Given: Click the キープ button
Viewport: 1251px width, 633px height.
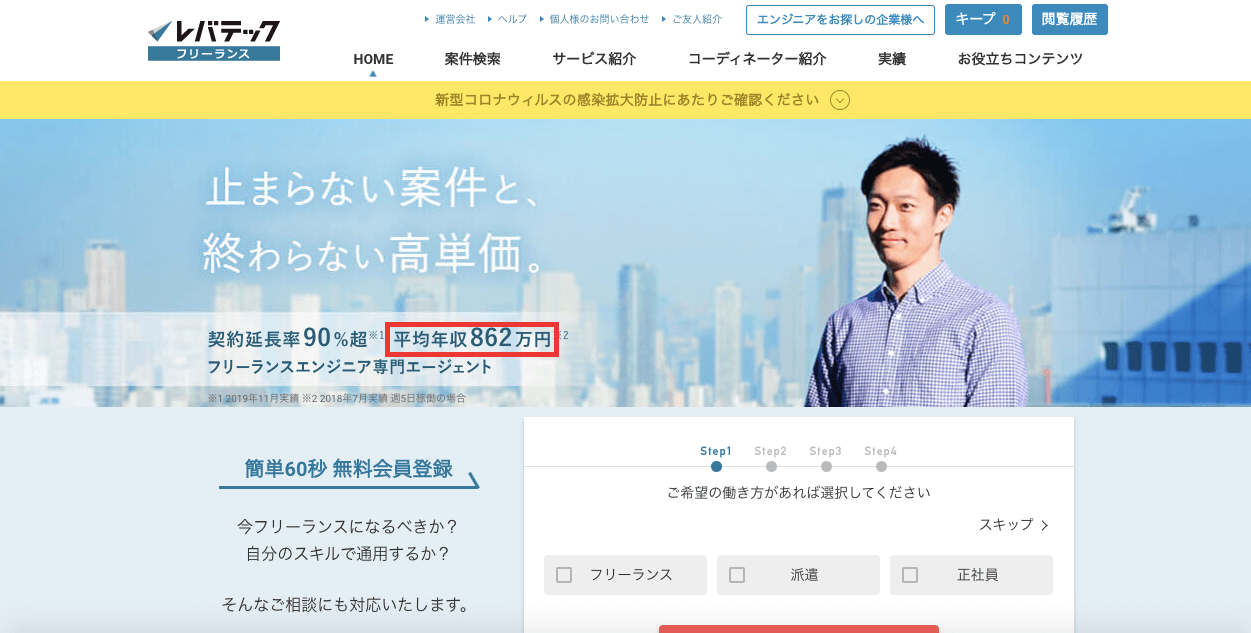Looking at the screenshot, I should [x=983, y=19].
